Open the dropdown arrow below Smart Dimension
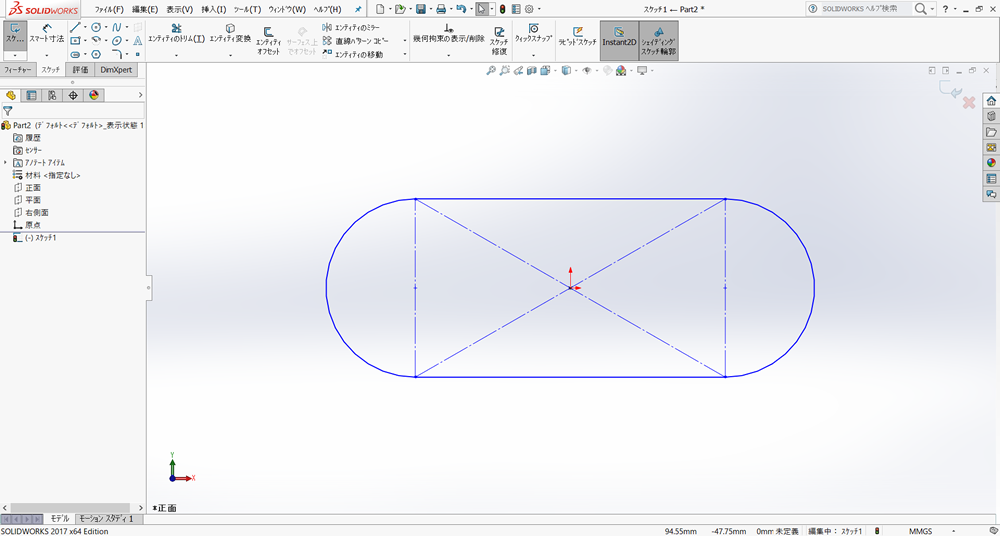The height and width of the screenshot is (536, 1000). (47, 56)
